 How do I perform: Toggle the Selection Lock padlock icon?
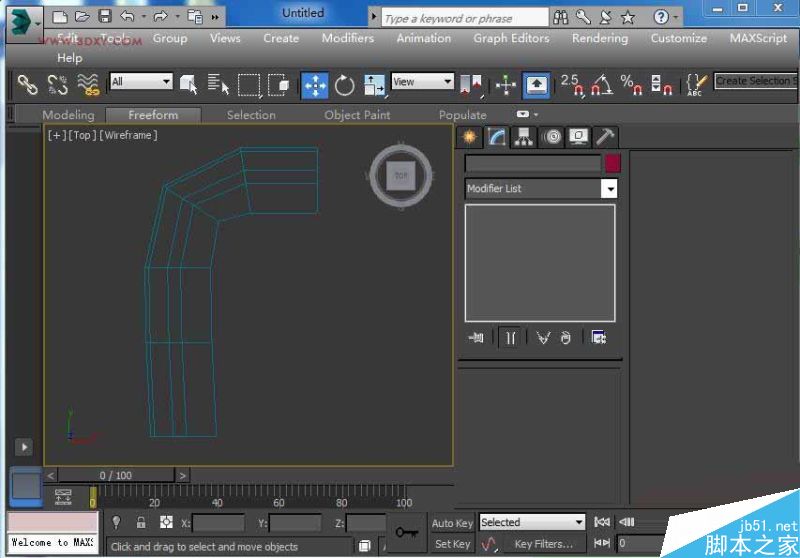coord(141,523)
